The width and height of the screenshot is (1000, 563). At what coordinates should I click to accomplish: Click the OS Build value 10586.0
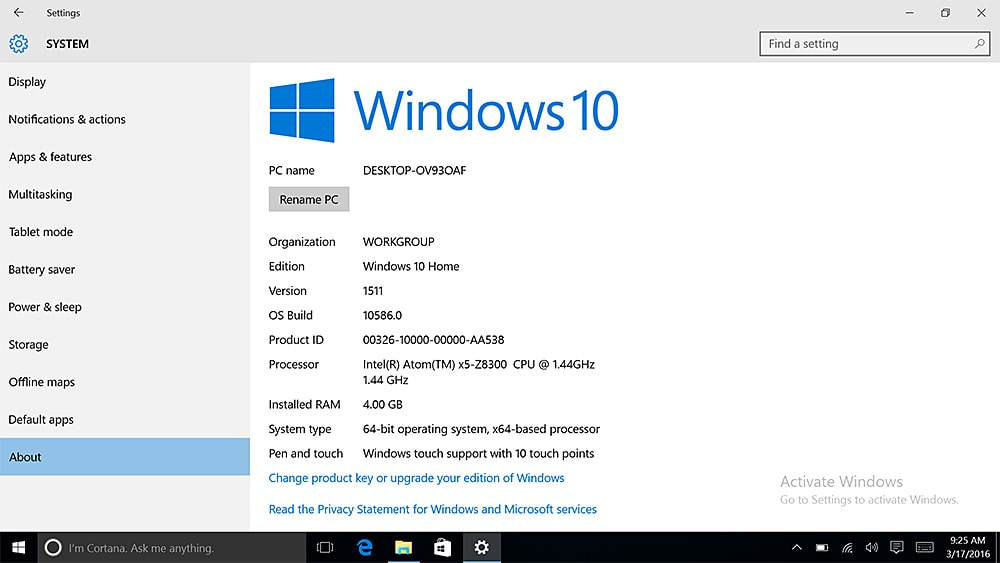point(382,316)
